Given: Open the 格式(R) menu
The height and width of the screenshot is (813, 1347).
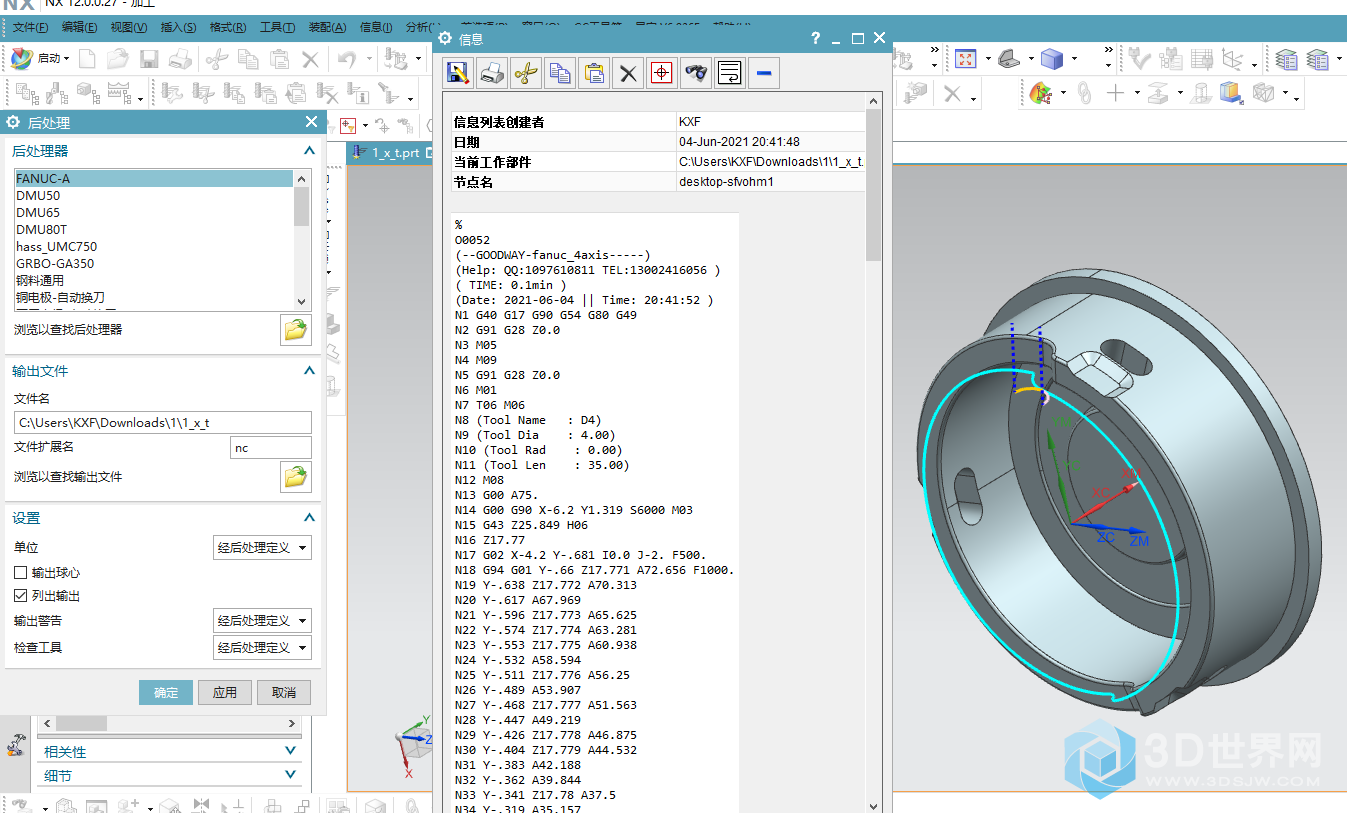Looking at the screenshot, I should click(x=228, y=27).
